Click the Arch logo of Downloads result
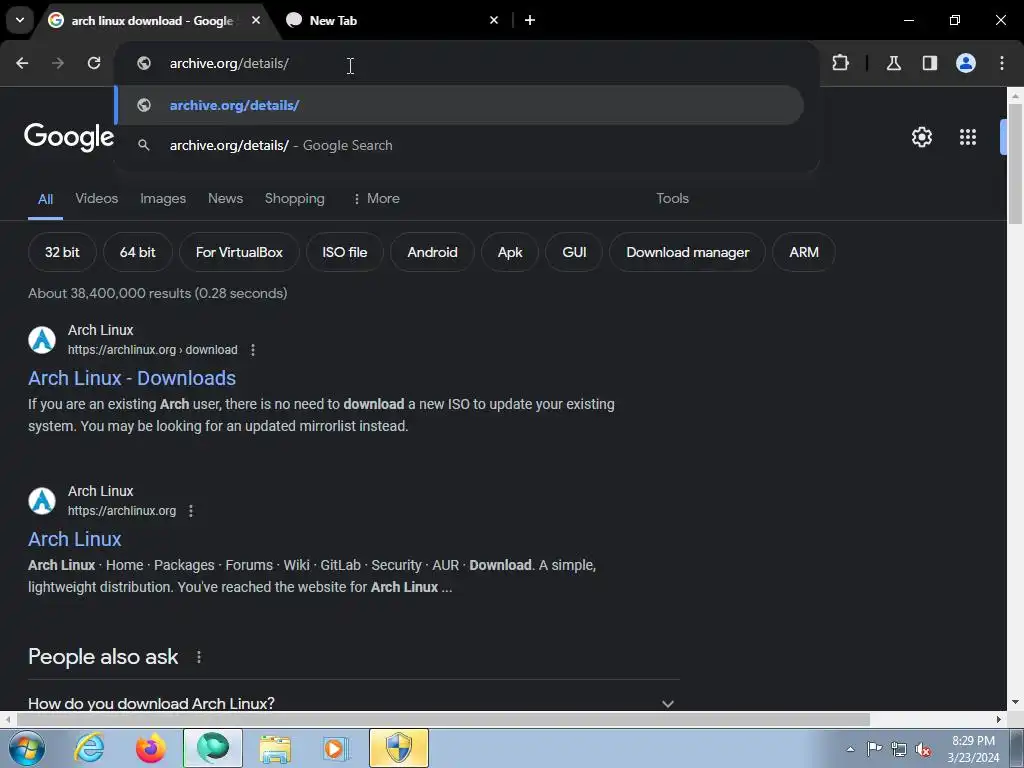The width and height of the screenshot is (1024, 768). [x=42, y=340]
